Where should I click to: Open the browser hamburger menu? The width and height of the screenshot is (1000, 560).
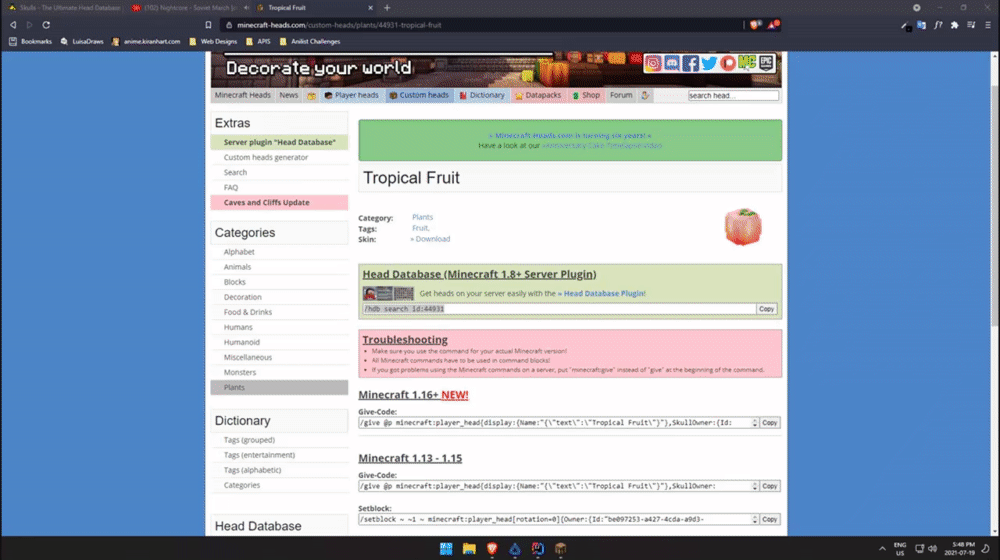click(x=987, y=25)
